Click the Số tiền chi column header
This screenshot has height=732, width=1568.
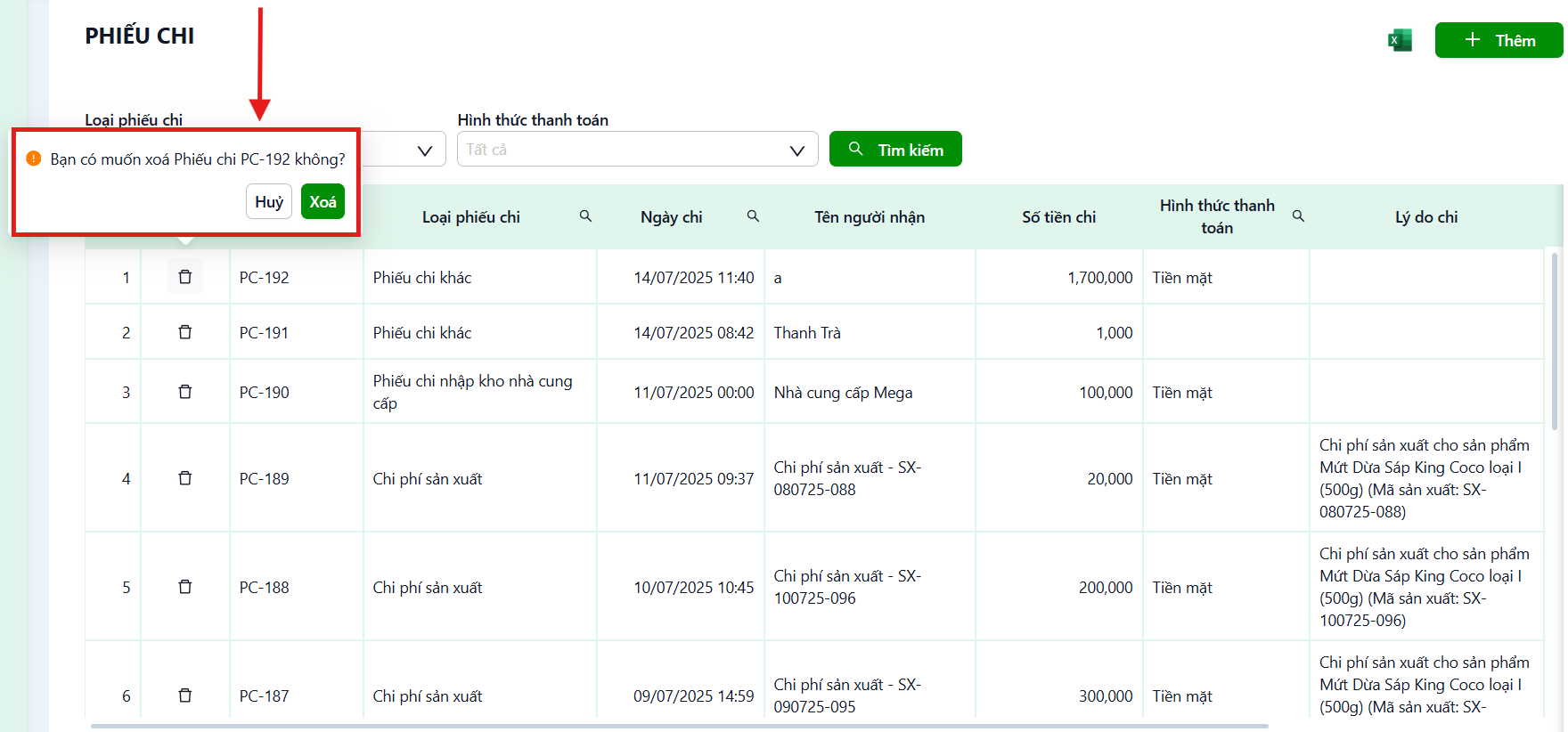click(x=1058, y=217)
